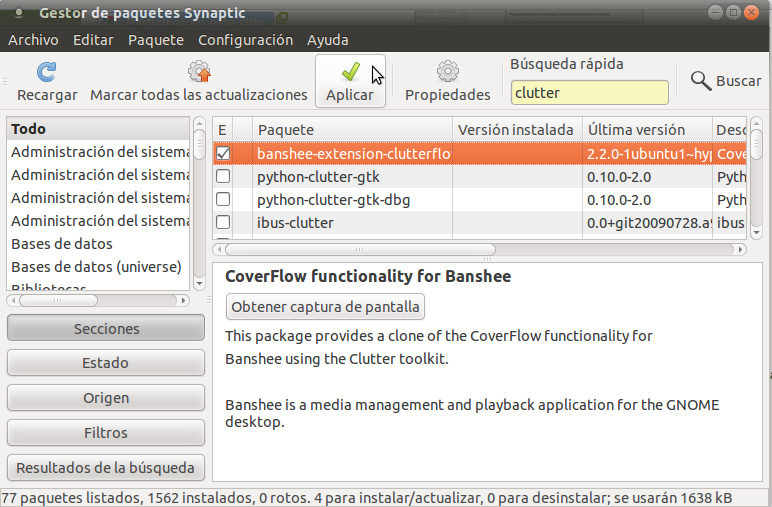The width and height of the screenshot is (772, 507).
Task: Click the Synaptic window title icon
Action: point(19,13)
